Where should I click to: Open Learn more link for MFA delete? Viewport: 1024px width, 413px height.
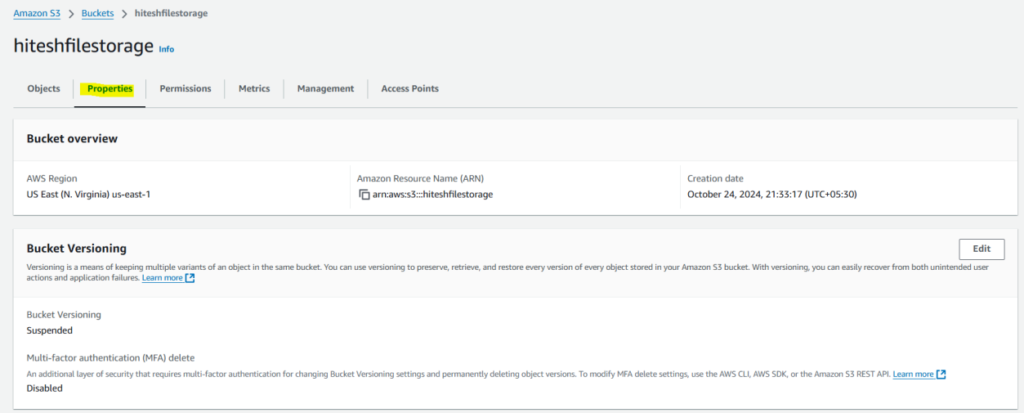click(x=913, y=374)
